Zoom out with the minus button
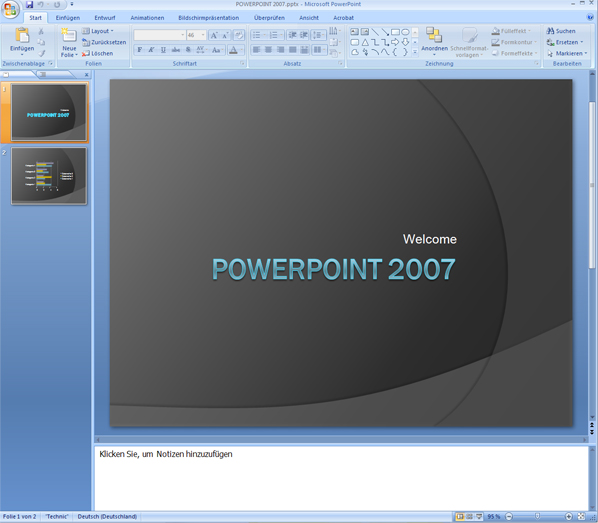The height and width of the screenshot is (523, 598). tap(509, 517)
